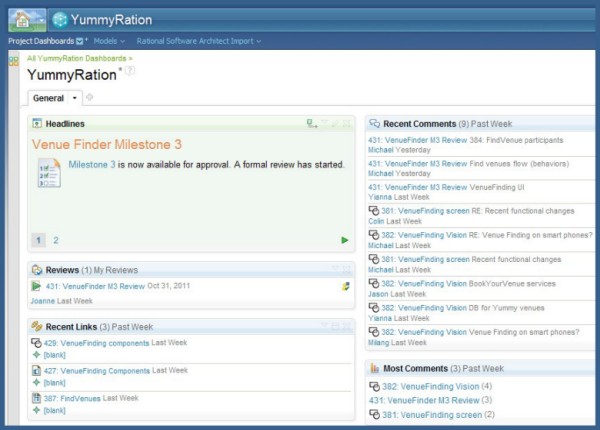The image size is (600, 430).
Task: Click artifact icon next to 427 entry
Action: click(36, 370)
